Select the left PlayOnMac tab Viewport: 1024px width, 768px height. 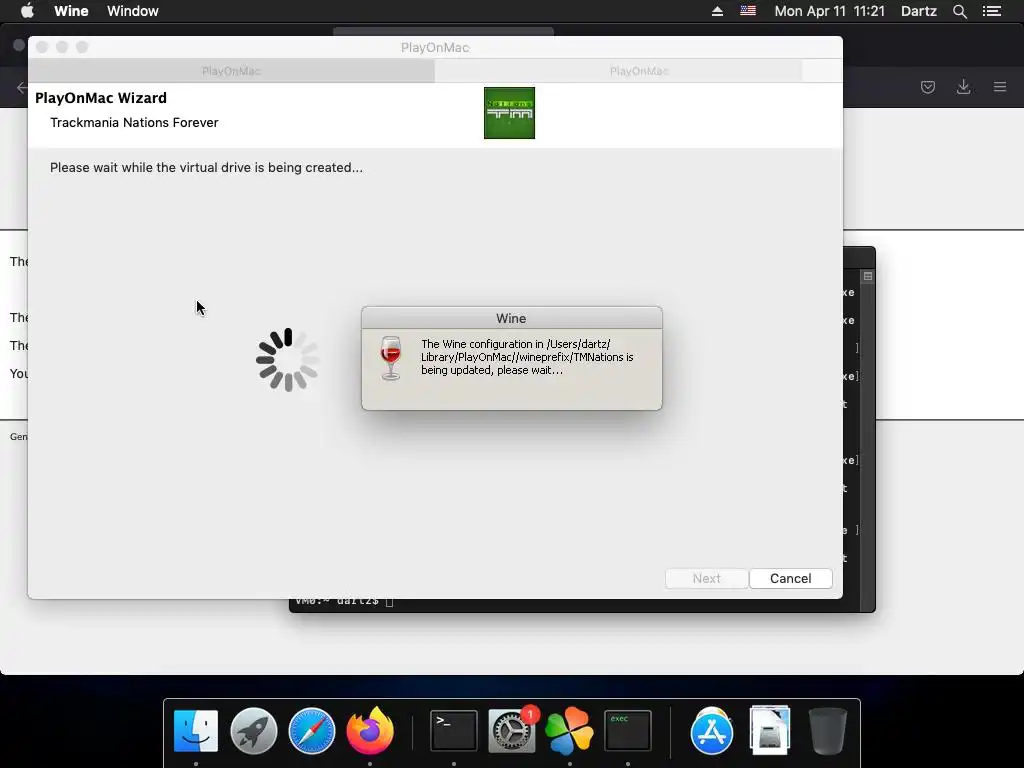(x=231, y=71)
